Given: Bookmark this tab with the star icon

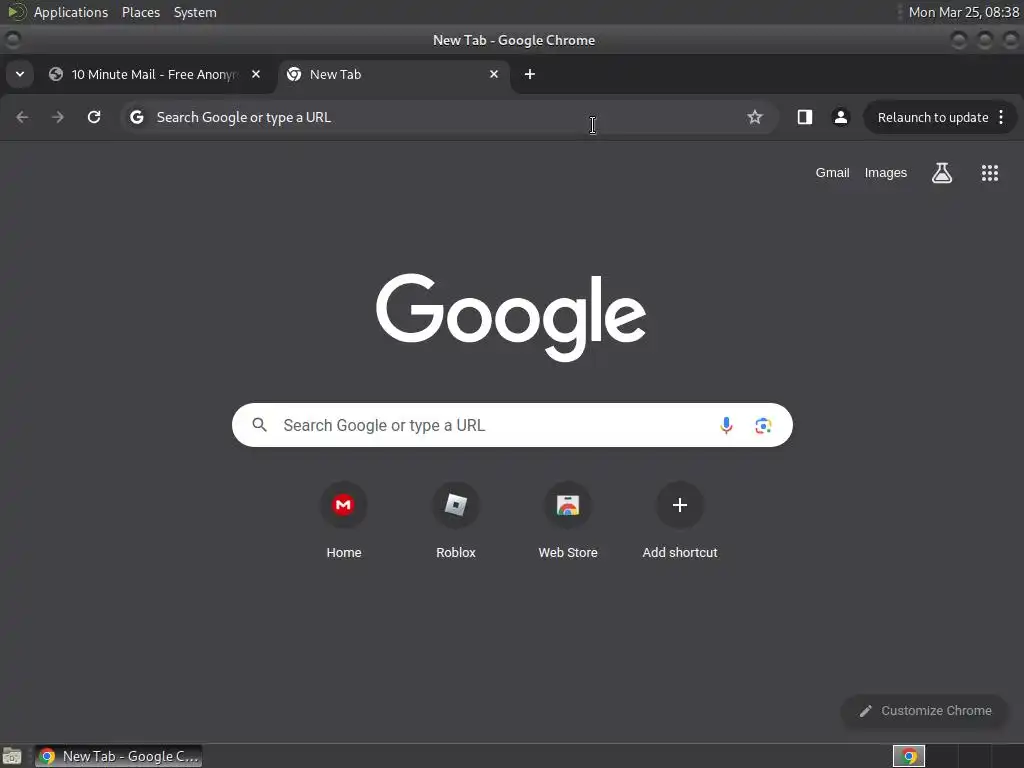Looking at the screenshot, I should coord(755,117).
